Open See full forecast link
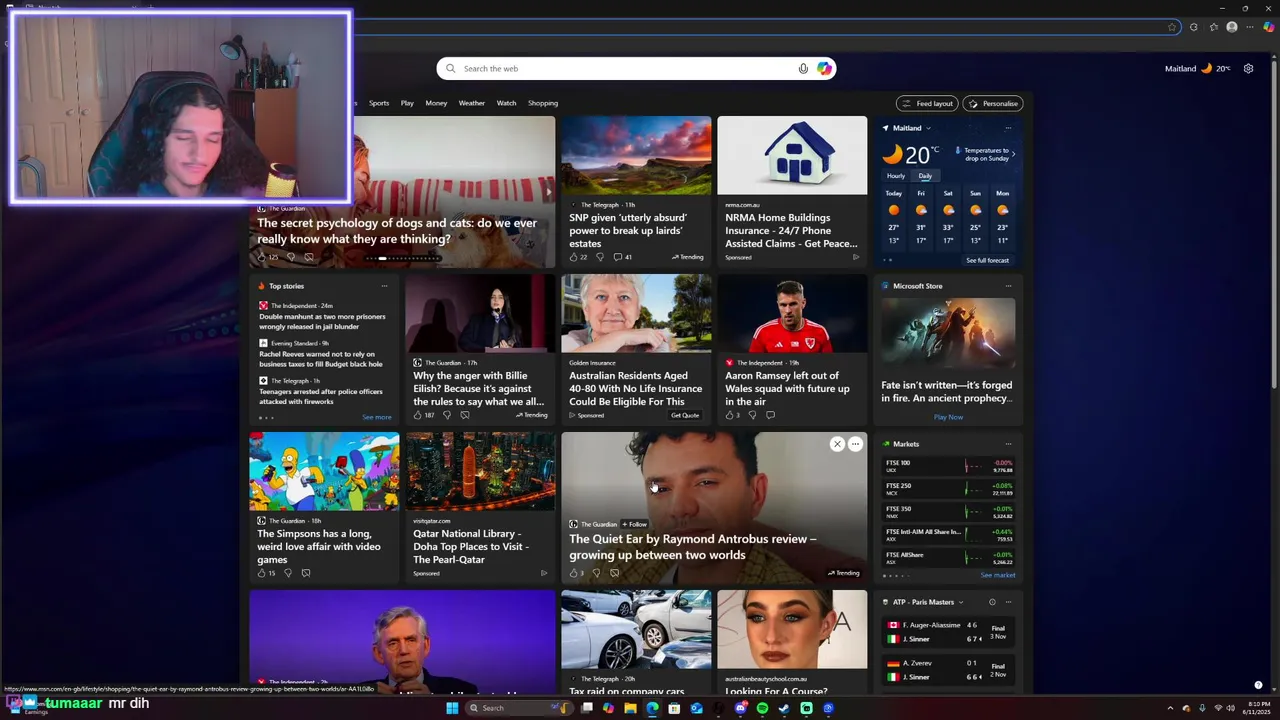This screenshot has width=1280, height=720. coord(987,260)
